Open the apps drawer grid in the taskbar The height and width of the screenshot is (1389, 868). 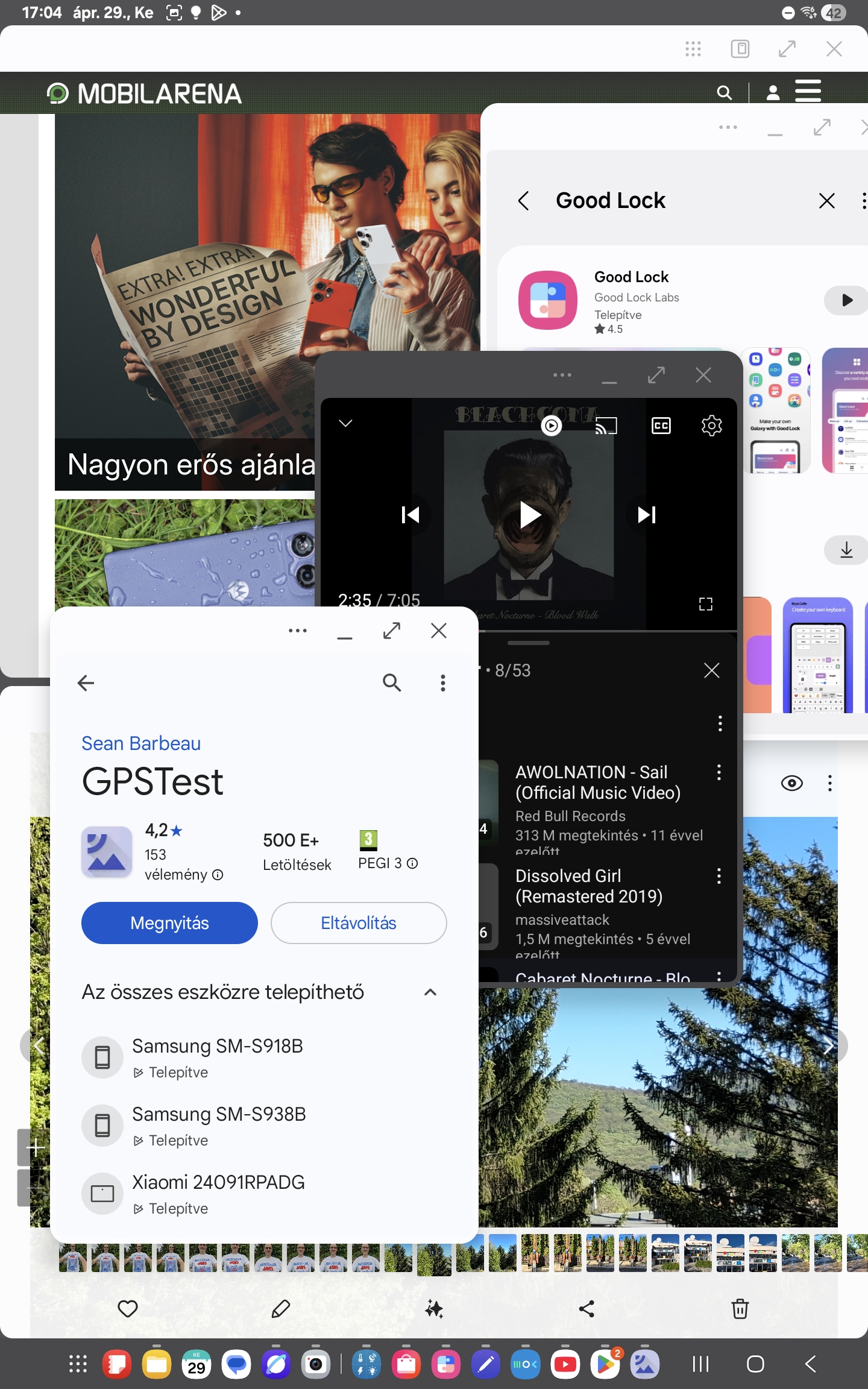(78, 1364)
